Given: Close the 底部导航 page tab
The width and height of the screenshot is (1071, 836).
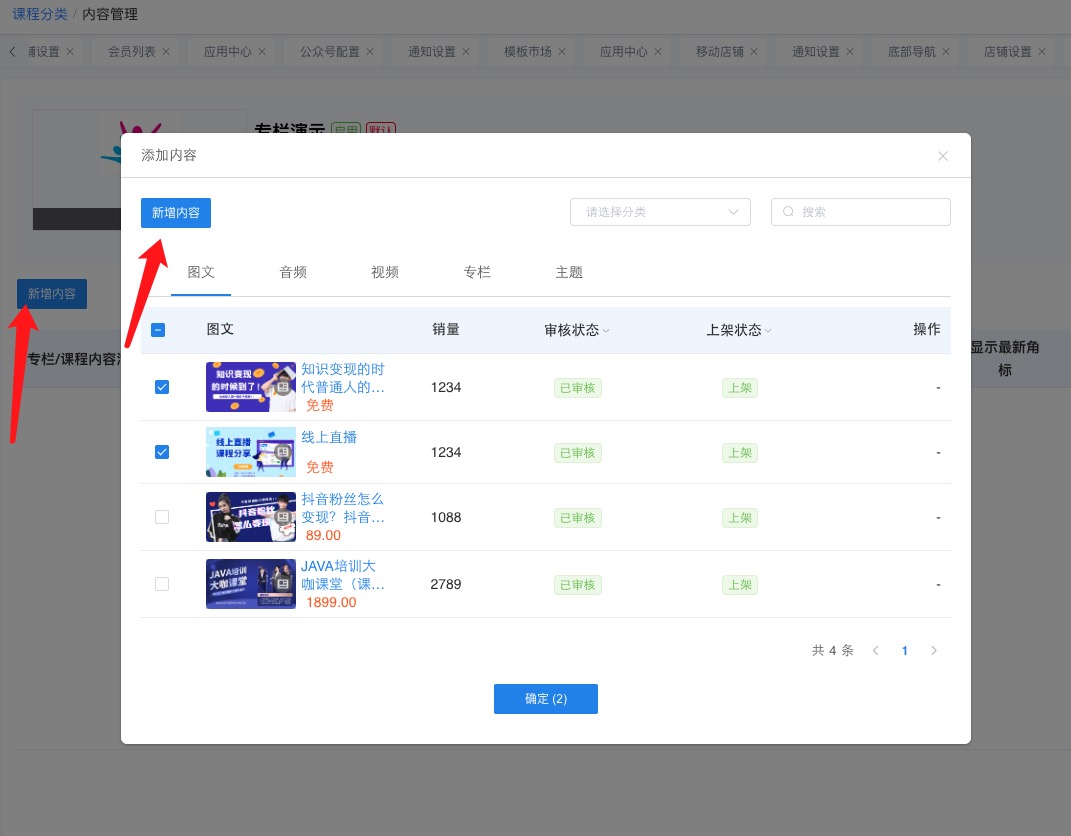Looking at the screenshot, I should (946, 51).
